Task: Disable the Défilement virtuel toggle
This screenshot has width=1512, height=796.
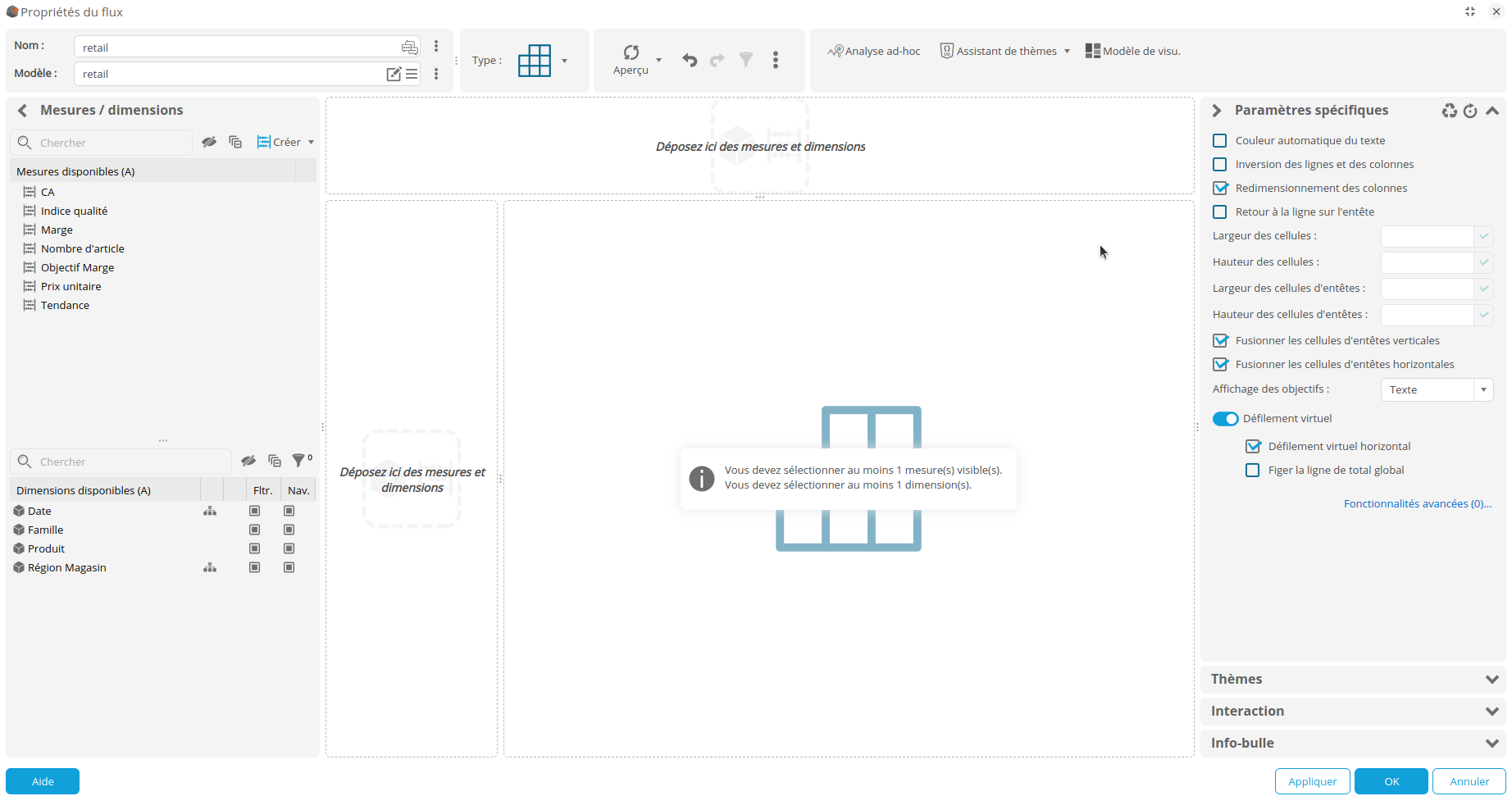Action: point(1225,418)
